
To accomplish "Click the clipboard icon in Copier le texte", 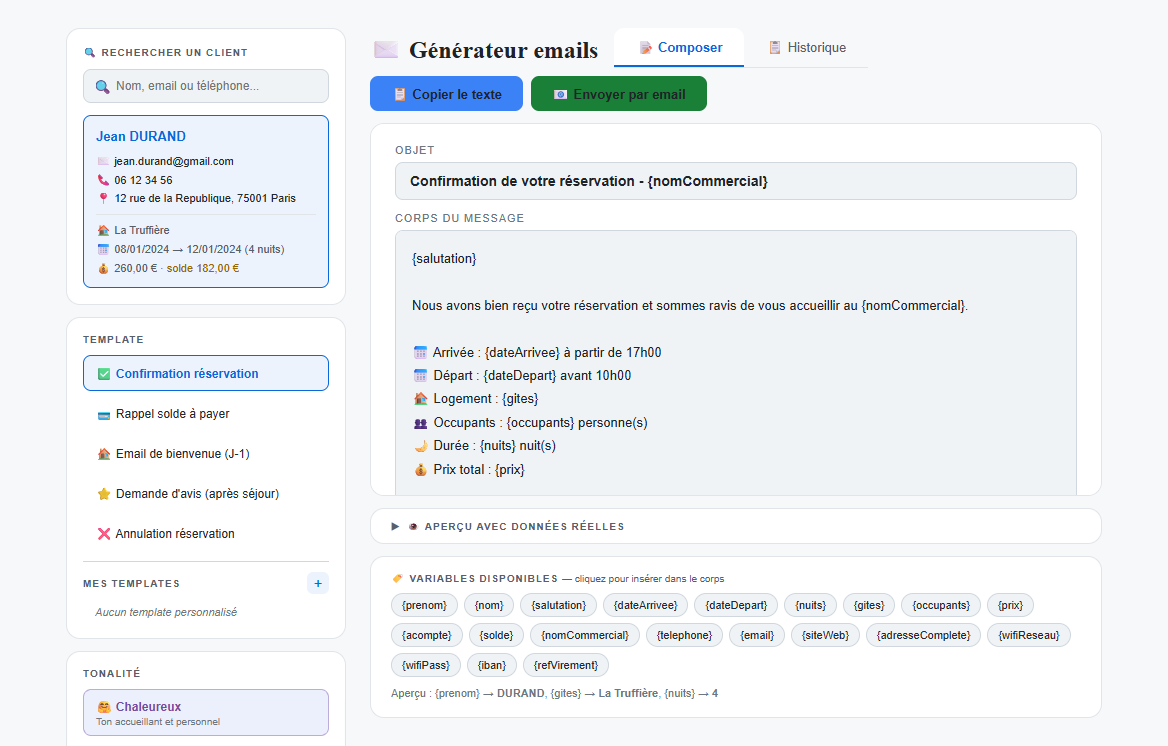I will (x=400, y=95).
